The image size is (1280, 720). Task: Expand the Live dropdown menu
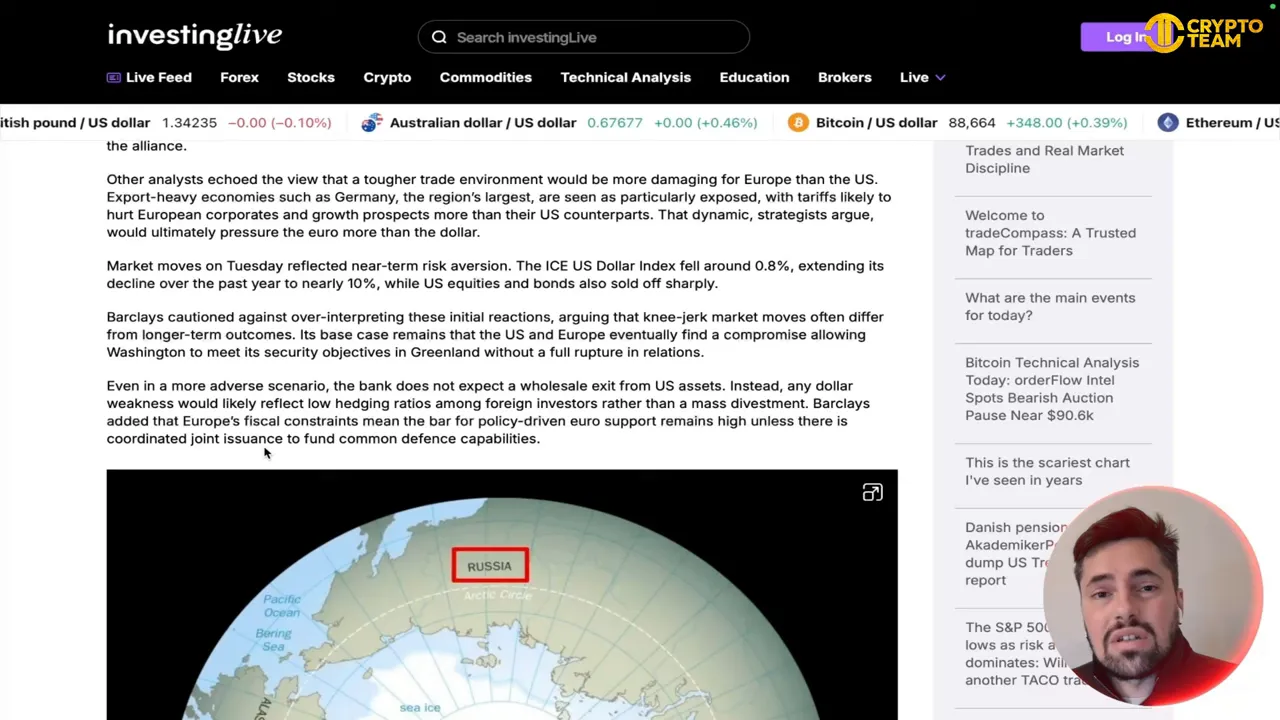[x=922, y=77]
